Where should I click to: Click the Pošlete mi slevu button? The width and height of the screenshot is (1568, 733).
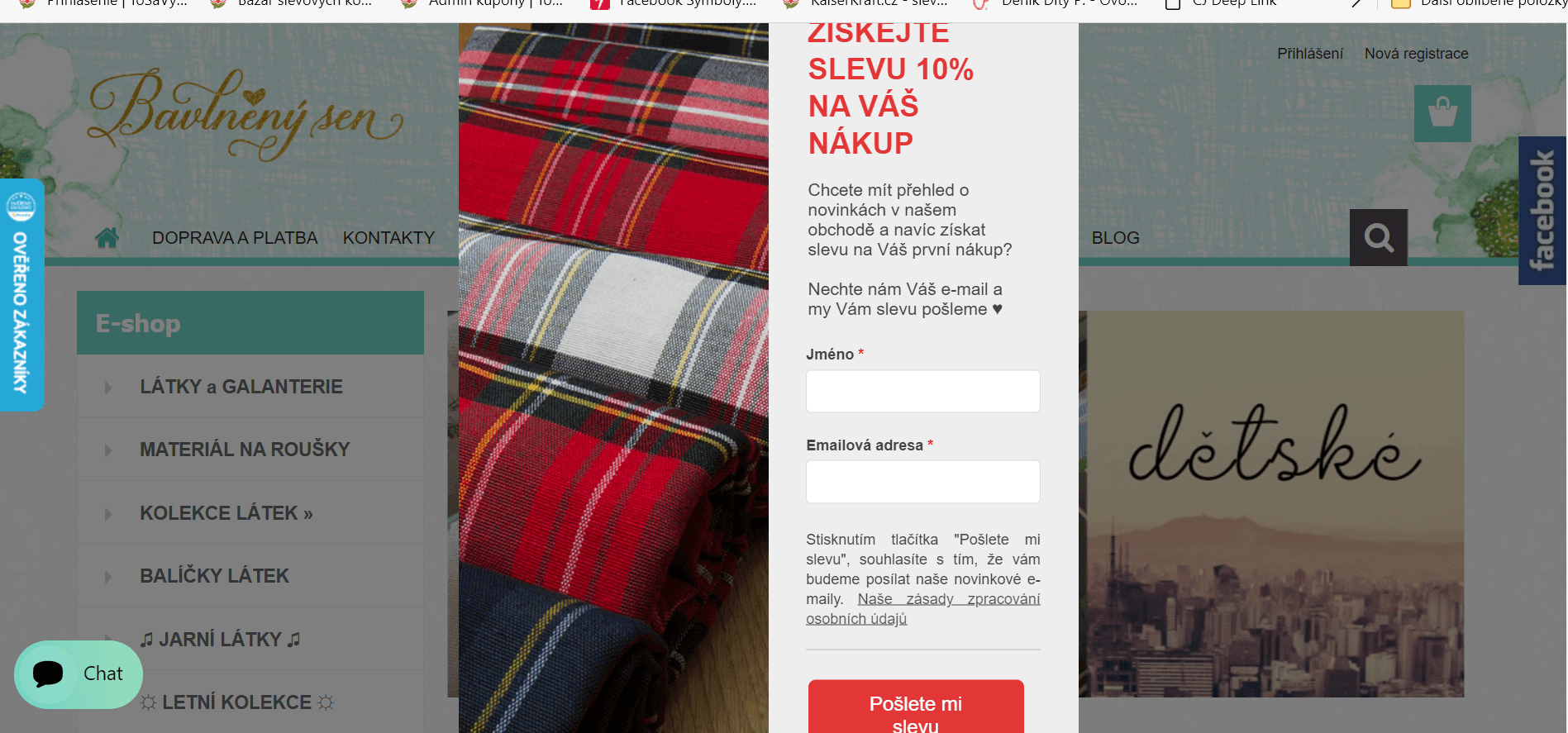pos(916,707)
